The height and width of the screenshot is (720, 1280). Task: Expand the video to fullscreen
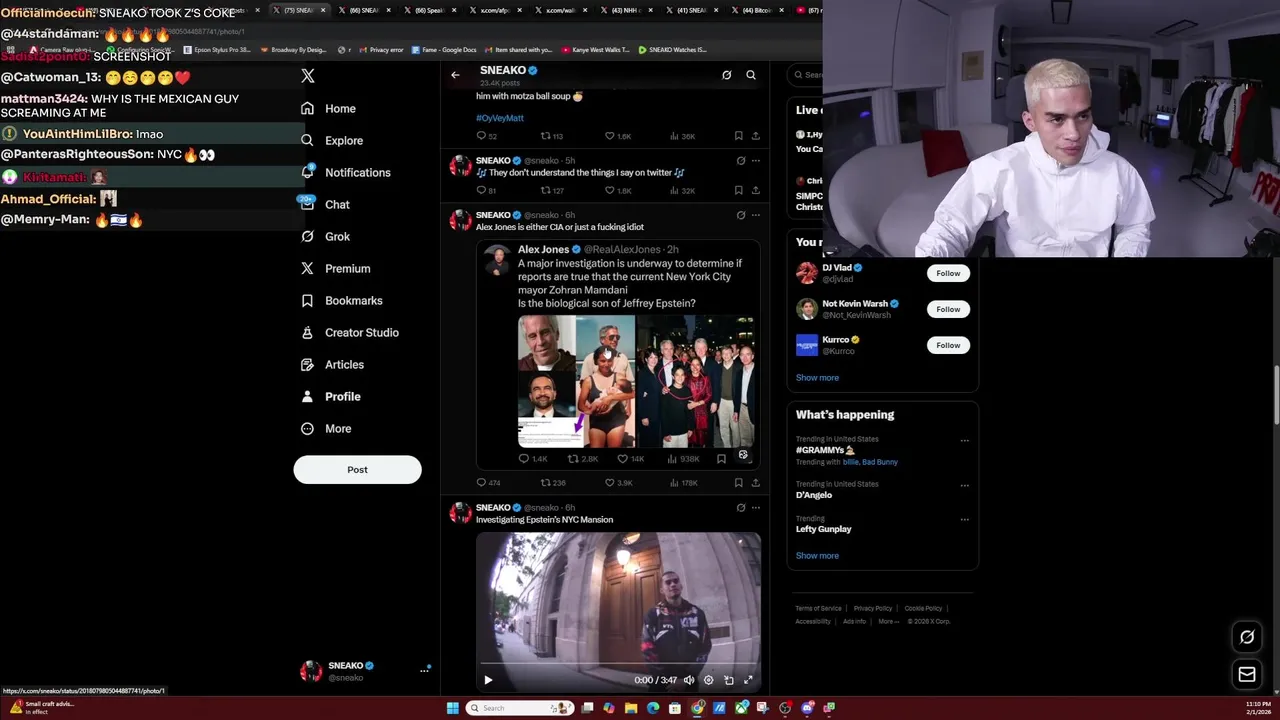coord(748,680)
